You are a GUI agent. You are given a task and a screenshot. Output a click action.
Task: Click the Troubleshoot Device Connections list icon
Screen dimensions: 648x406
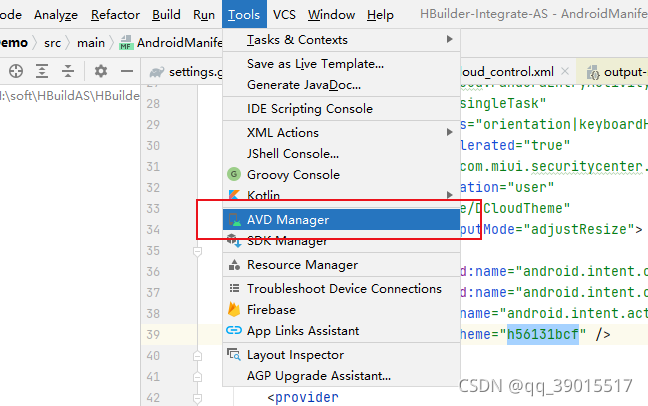click(234, 288)
